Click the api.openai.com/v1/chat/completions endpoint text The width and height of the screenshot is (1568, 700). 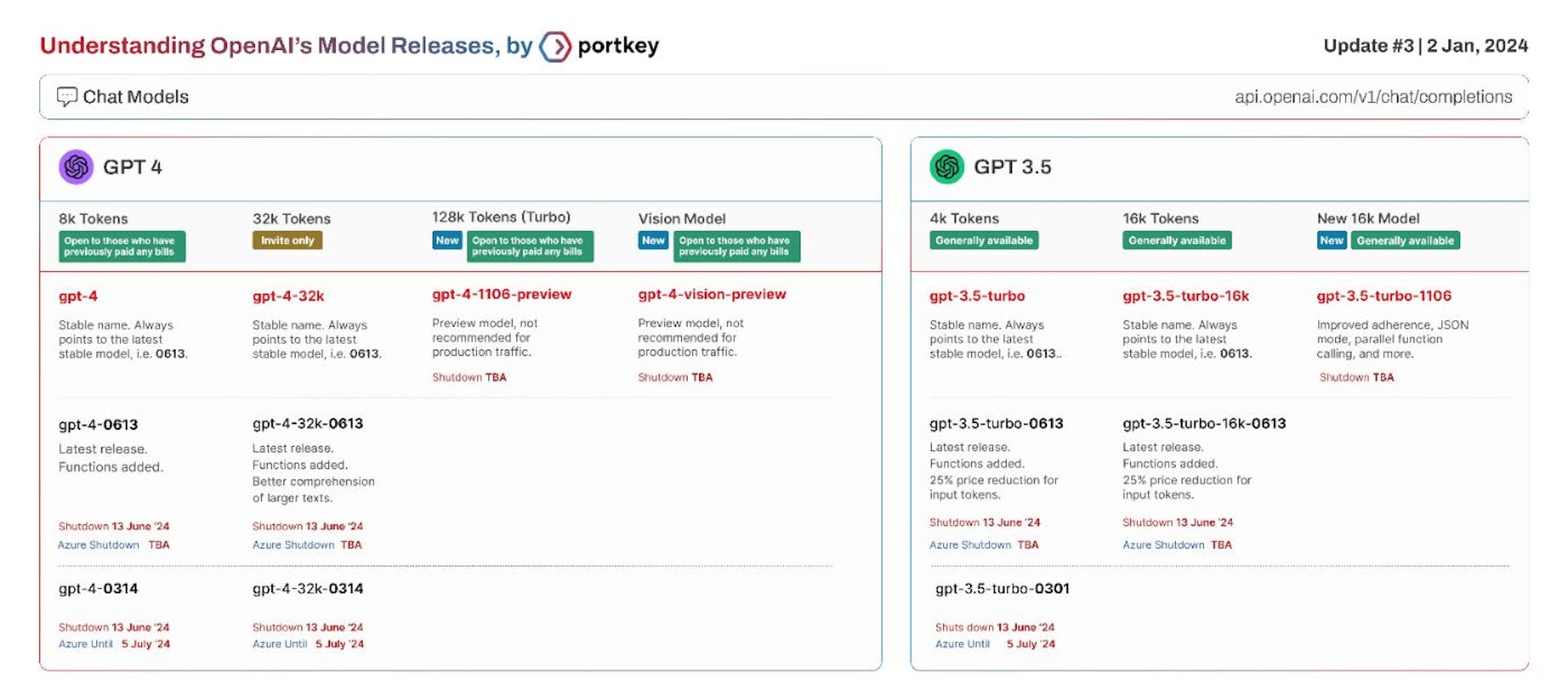[x=1374, y=96]
